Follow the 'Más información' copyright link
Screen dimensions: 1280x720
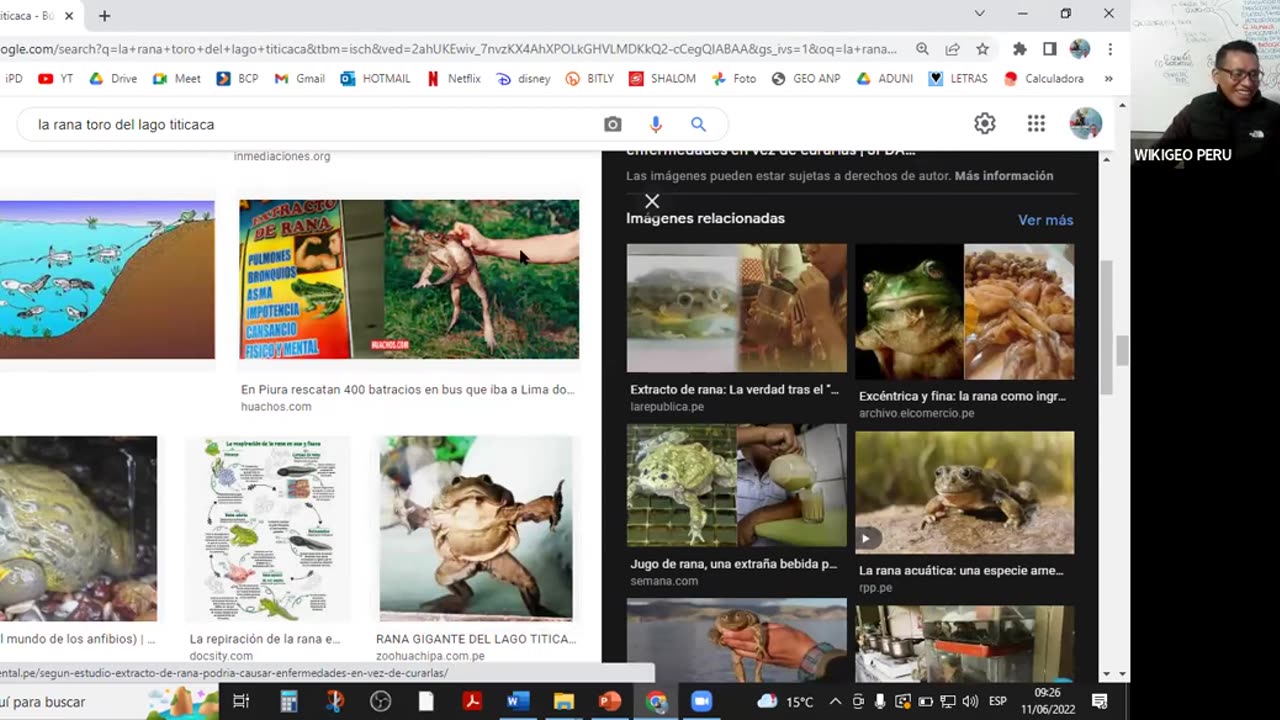pyautogui.click(x=1004, y=176)
